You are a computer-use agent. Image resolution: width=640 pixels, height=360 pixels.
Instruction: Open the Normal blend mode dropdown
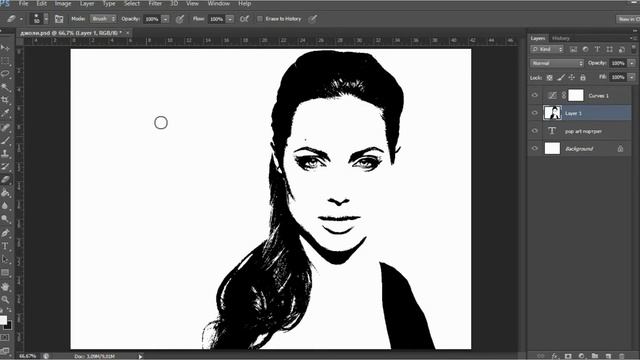pyautogui.click(x=557, y=63)
